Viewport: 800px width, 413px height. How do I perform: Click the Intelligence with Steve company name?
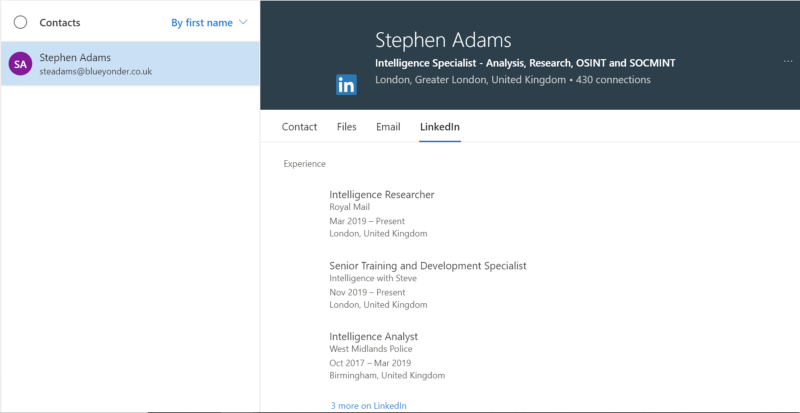coord(375,278)
